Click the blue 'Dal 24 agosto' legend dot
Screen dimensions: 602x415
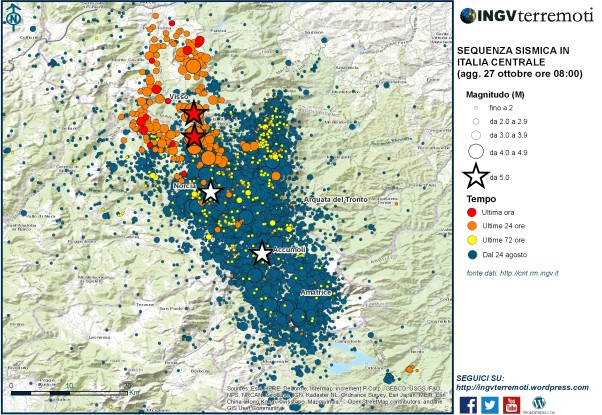point(472,255)
